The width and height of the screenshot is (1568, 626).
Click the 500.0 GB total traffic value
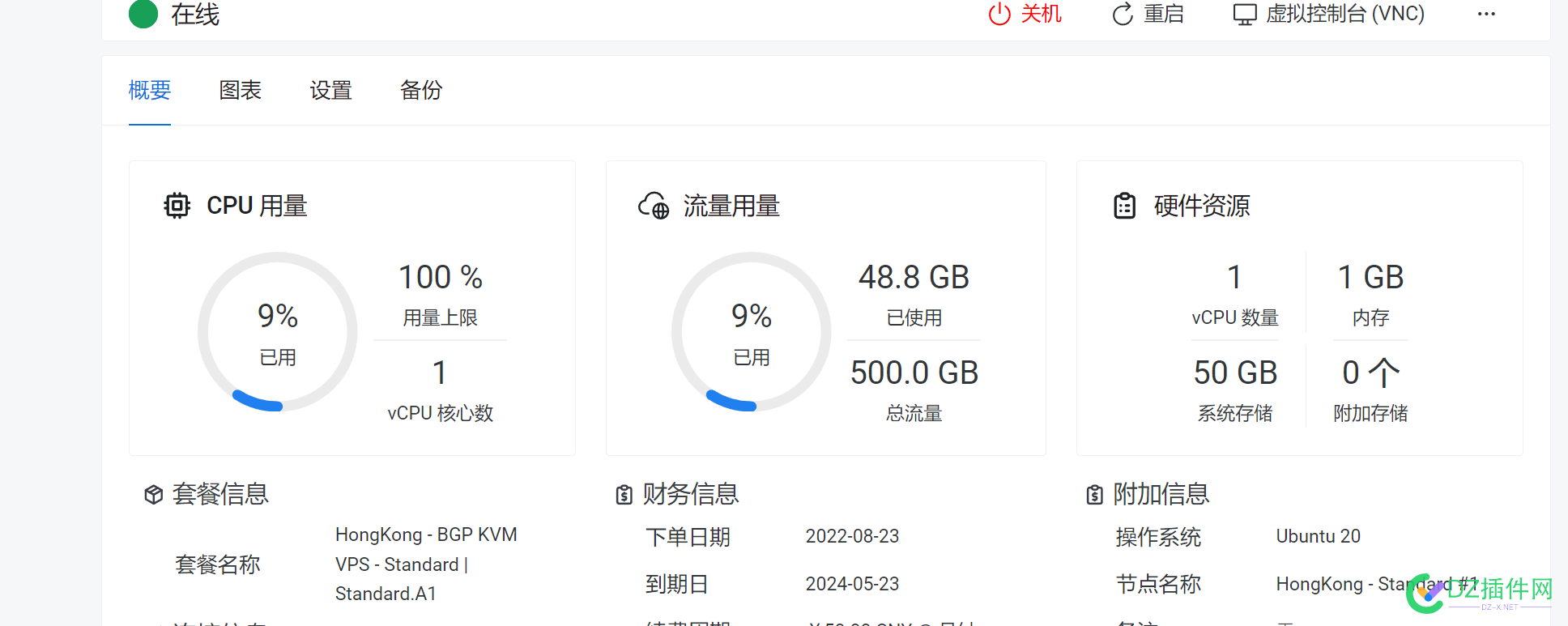[914, 373]
